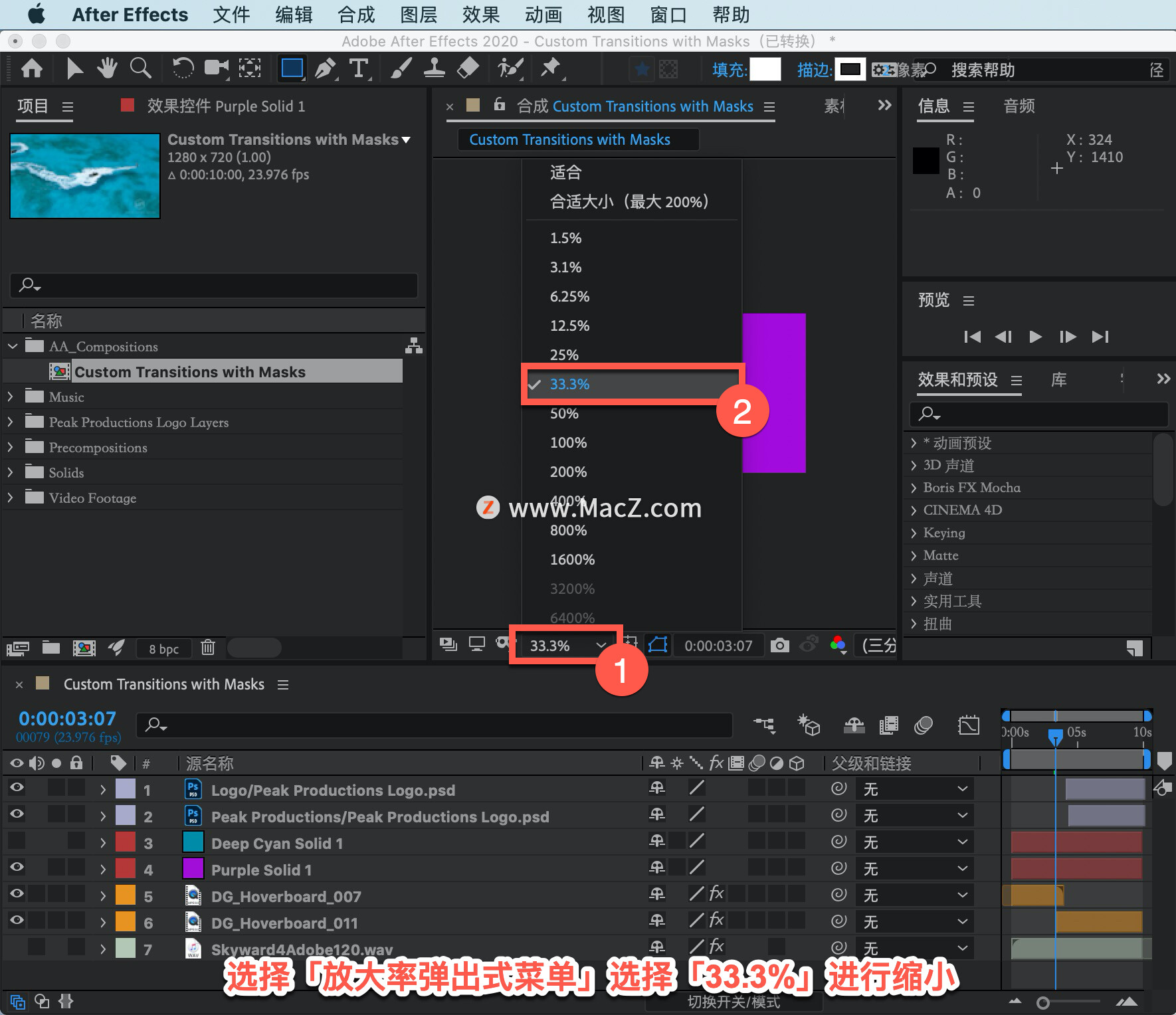Screen dimensions: 1176x1015
Task: Toggle effects fx switch on DG_Hoverboard_011
Action: (716, 921)
